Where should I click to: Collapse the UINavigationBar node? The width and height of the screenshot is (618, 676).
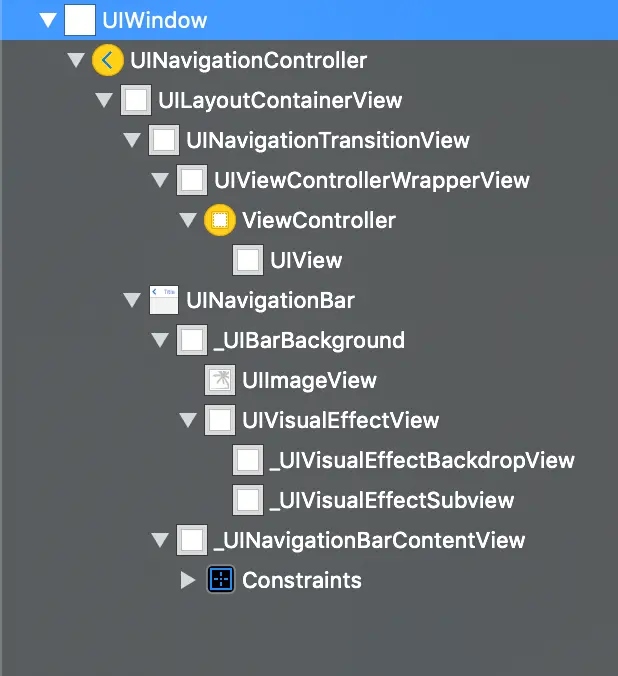pyautogui.click(x=131, y=300)
